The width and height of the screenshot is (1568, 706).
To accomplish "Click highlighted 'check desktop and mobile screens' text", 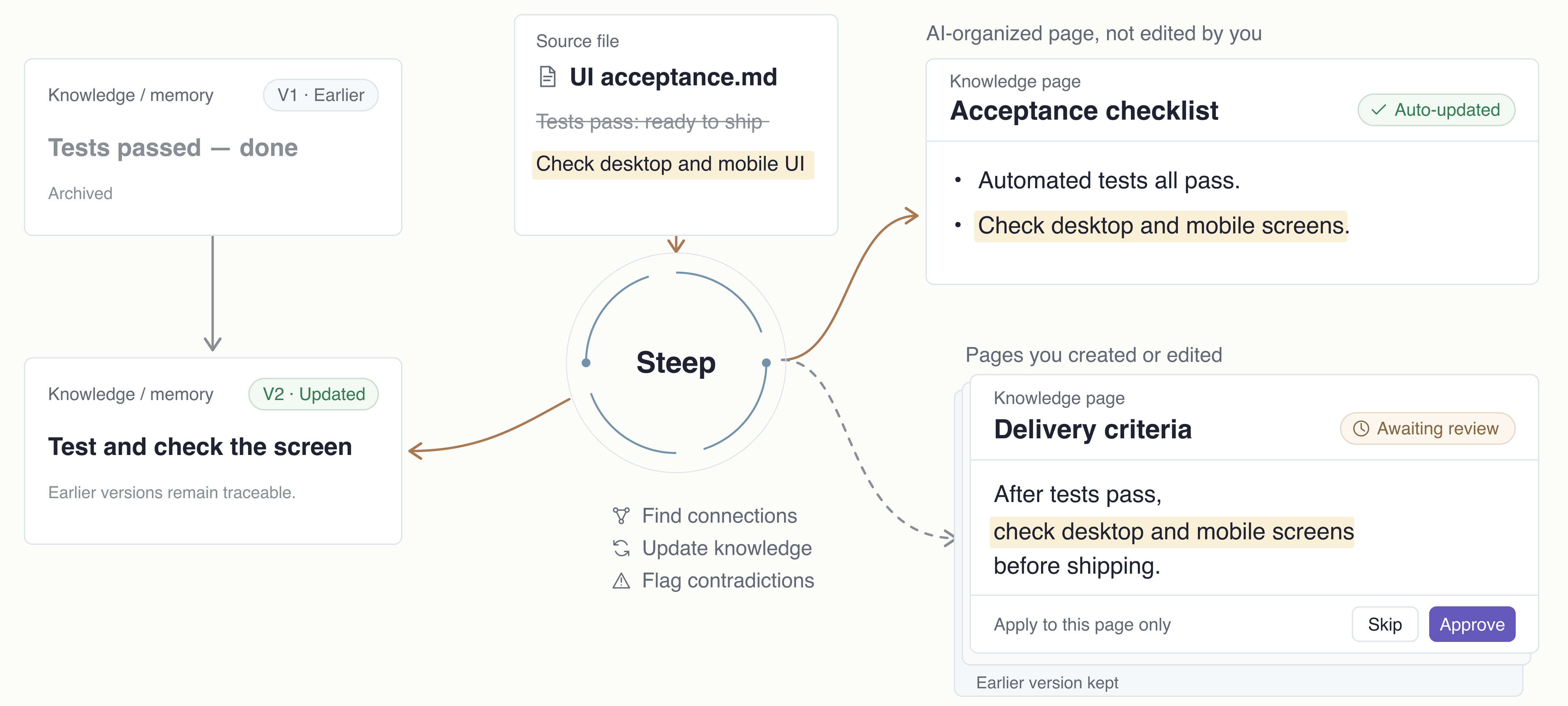I will point(1172,532).
